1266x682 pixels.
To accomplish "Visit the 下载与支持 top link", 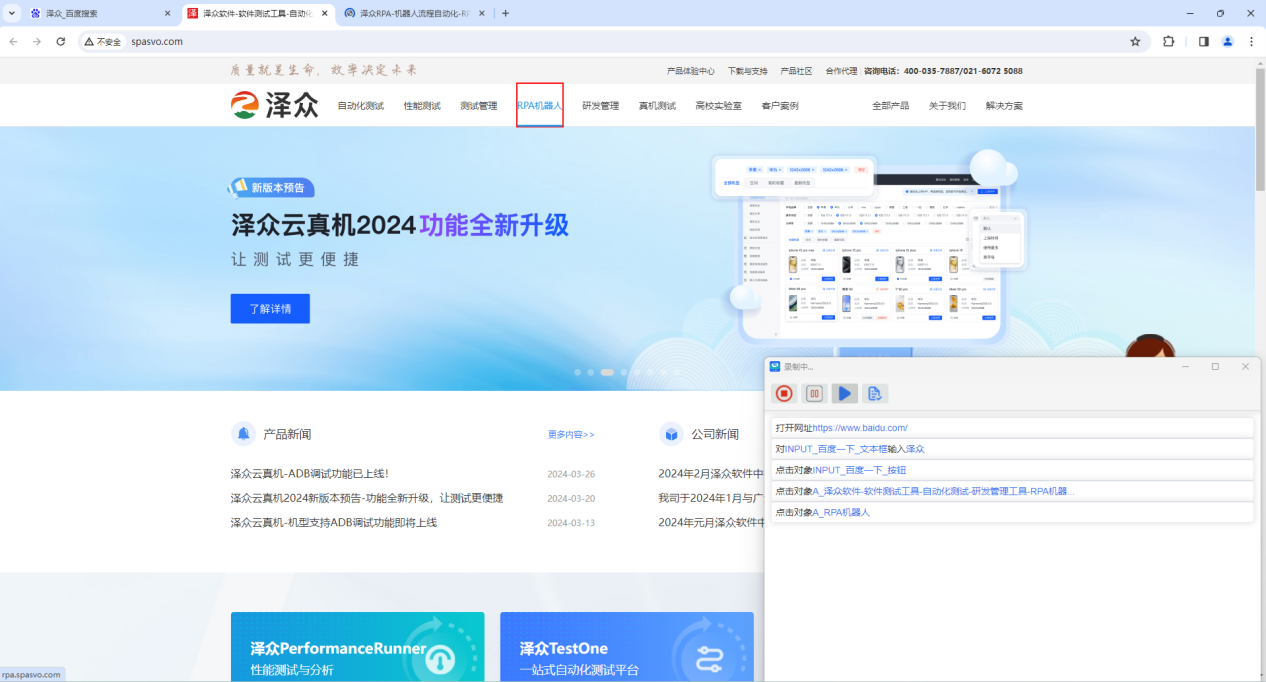I will 748,71.
